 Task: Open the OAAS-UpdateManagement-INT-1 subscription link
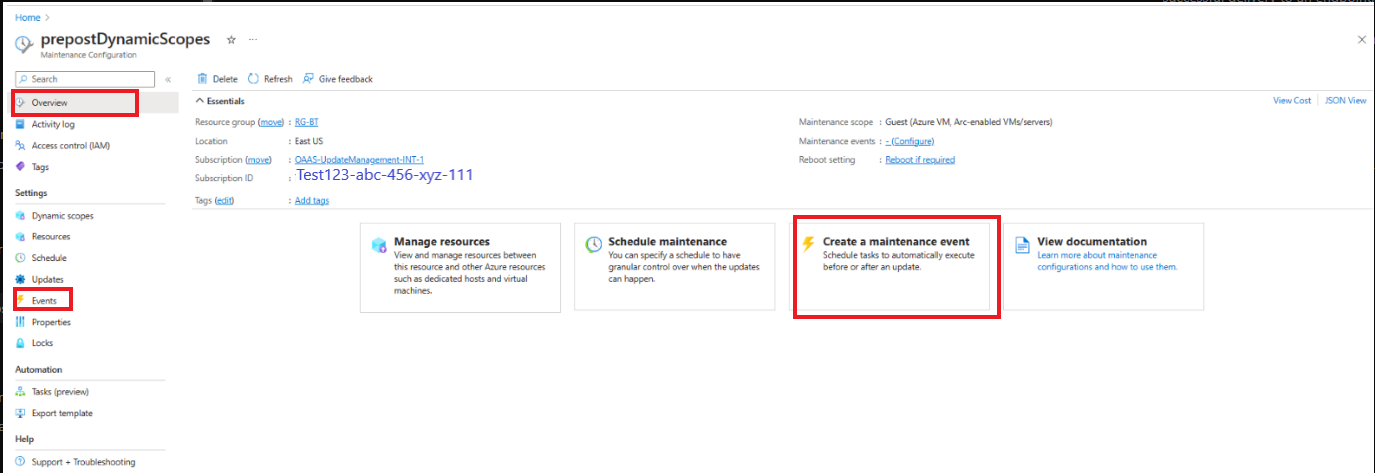click(x=359, y=160)
